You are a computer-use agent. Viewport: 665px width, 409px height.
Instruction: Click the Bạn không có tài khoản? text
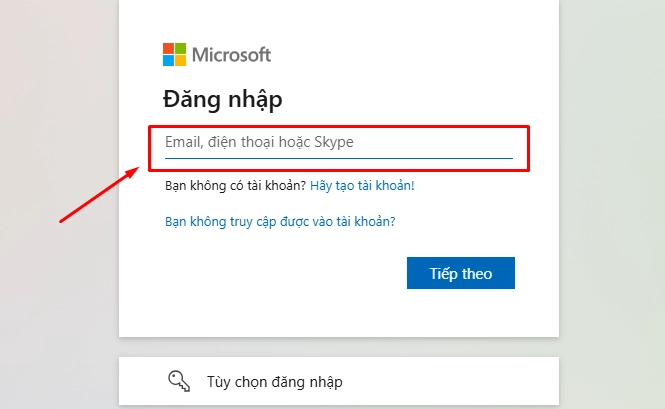tap(235, 186)
